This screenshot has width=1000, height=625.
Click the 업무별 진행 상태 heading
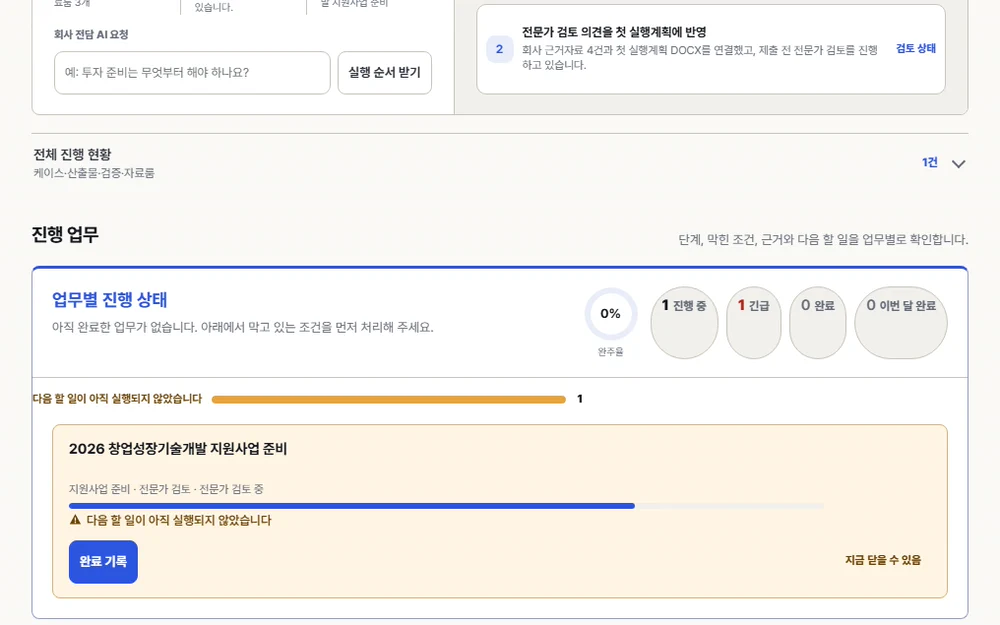click(x=110, y=300)
